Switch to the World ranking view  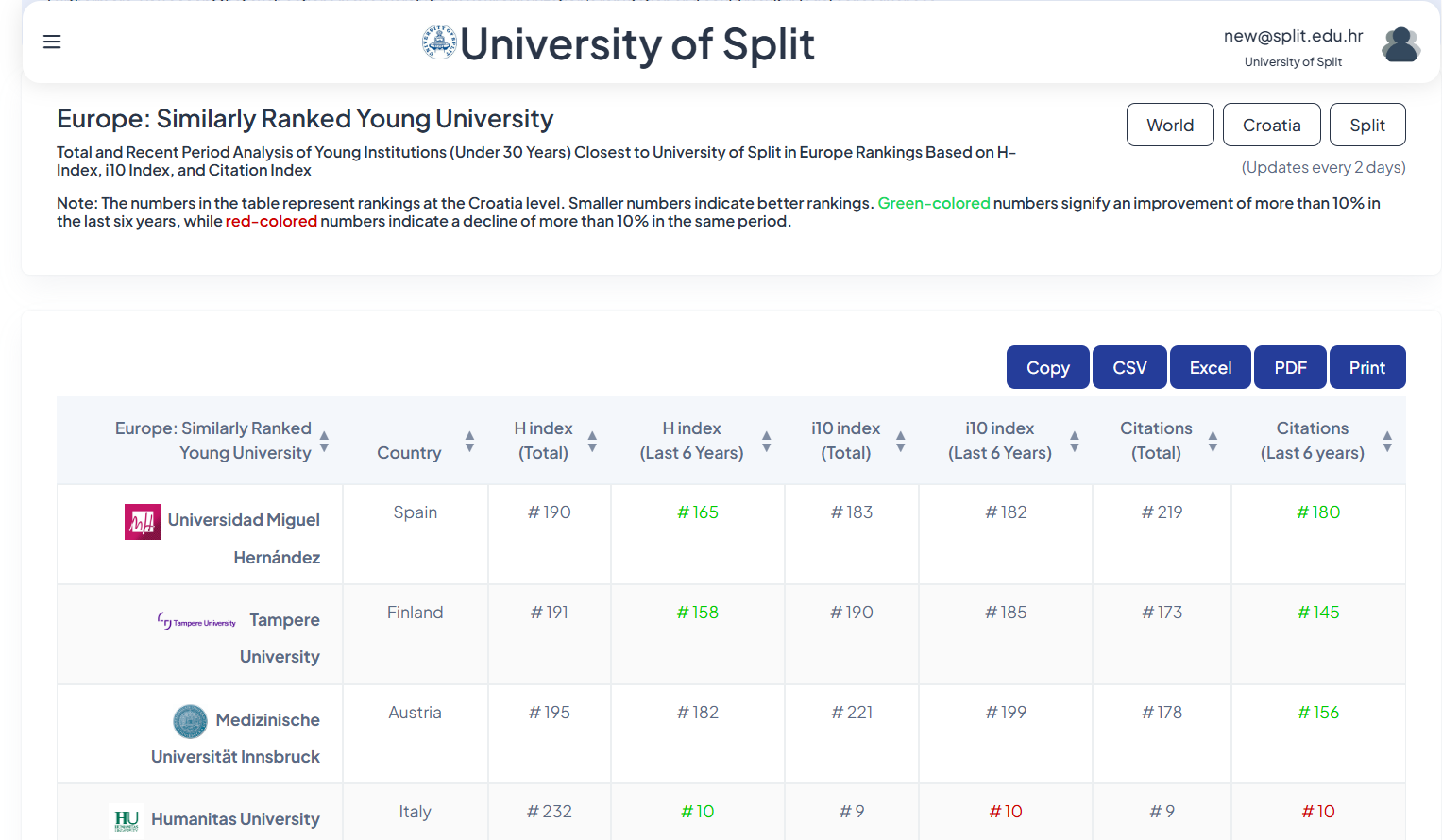1170,125
